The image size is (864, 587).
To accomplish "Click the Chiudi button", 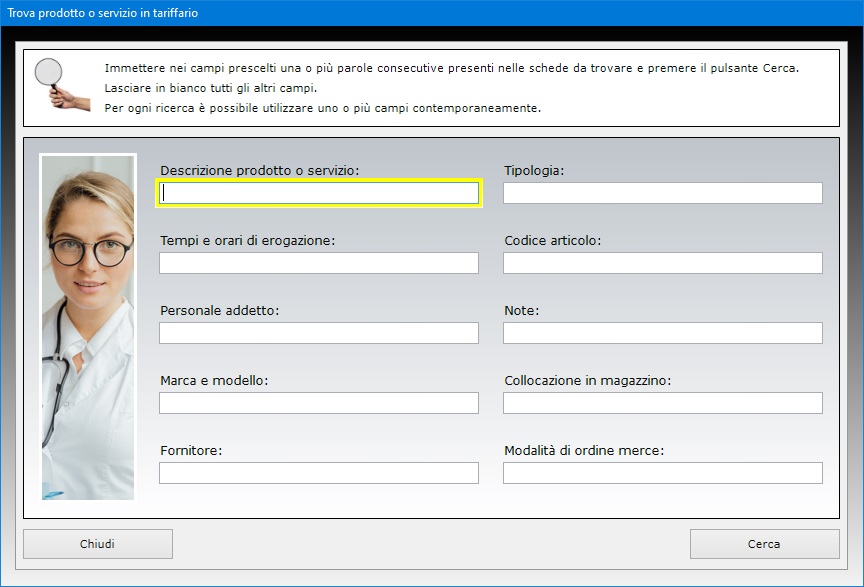I will (x=98, y=544).
